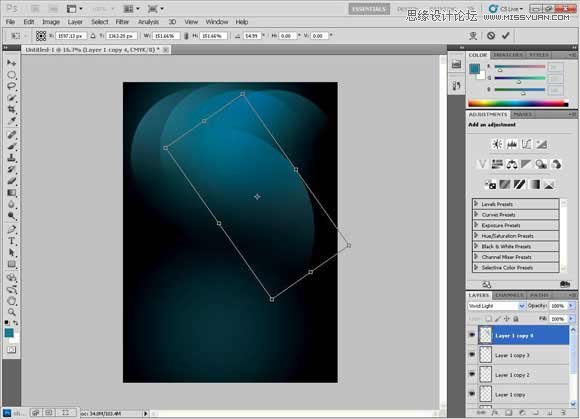Select the Pen tool
Screen dimensions: 580x419
pos(11,229)
